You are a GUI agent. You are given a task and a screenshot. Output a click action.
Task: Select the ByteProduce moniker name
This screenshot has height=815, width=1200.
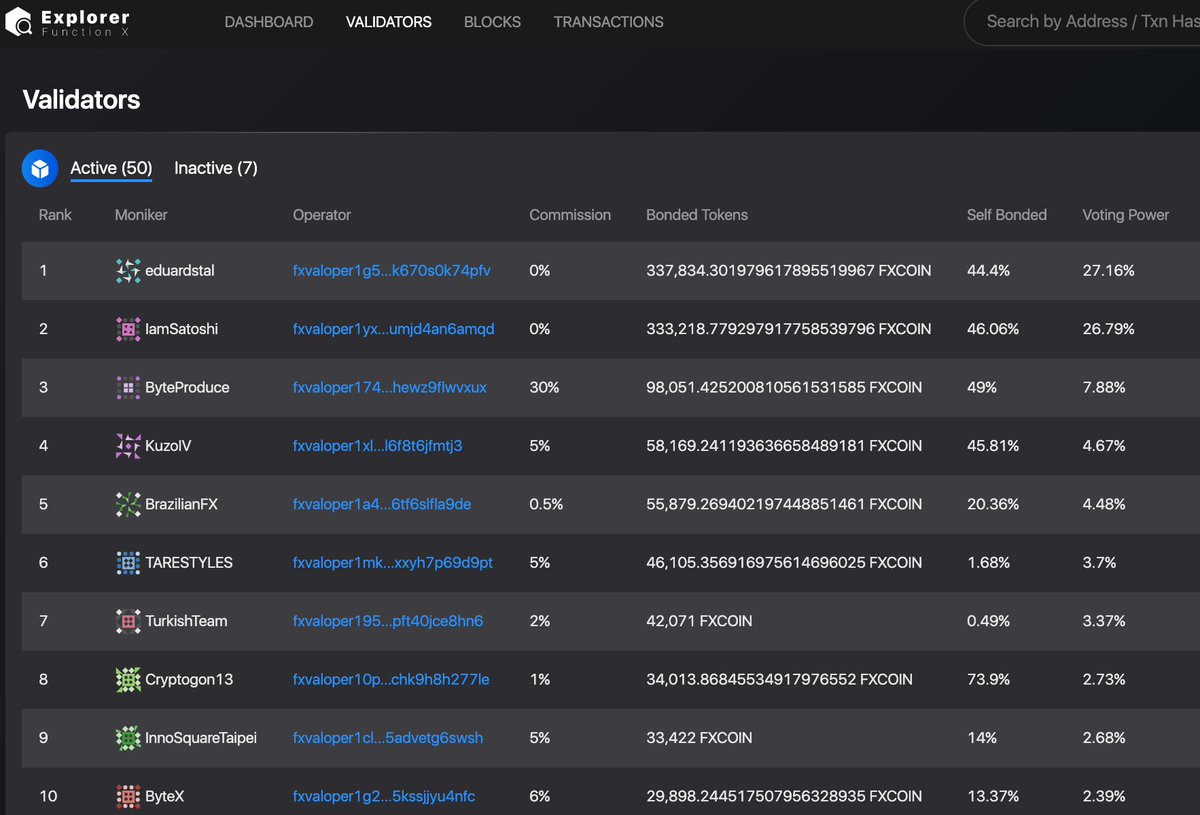pos(187,387)
